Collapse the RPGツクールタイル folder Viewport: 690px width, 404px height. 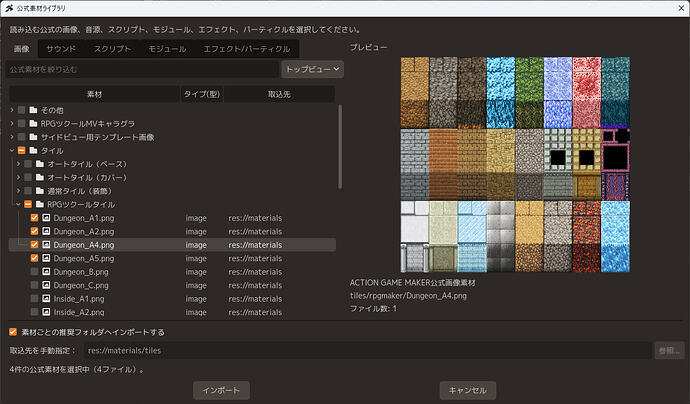click(18, 205)
